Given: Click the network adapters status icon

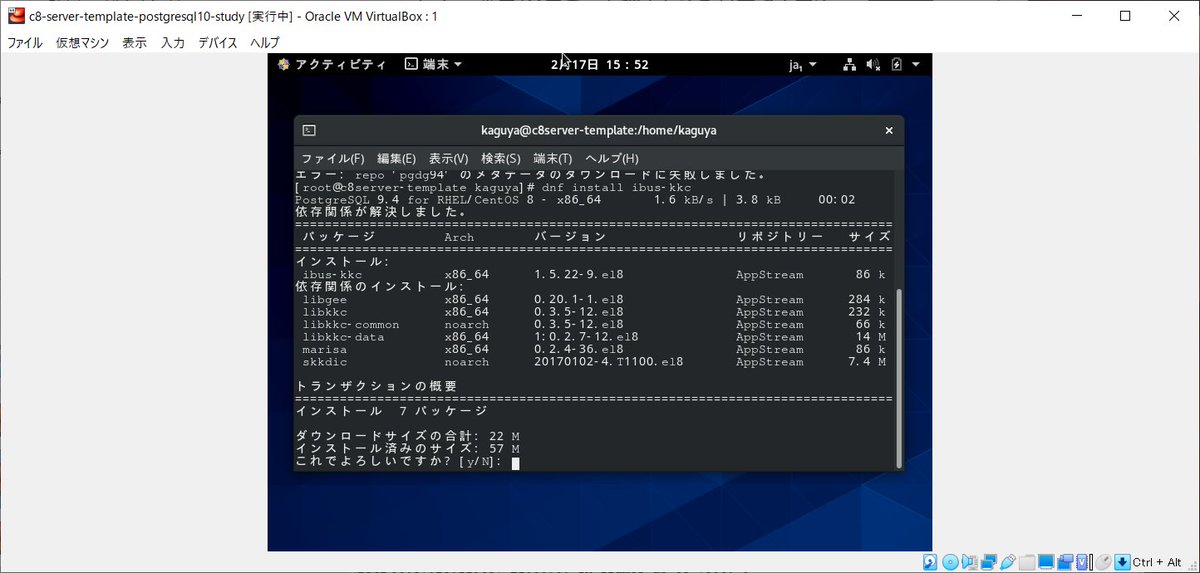Looking at the screenshot, I should pos(989,562).
